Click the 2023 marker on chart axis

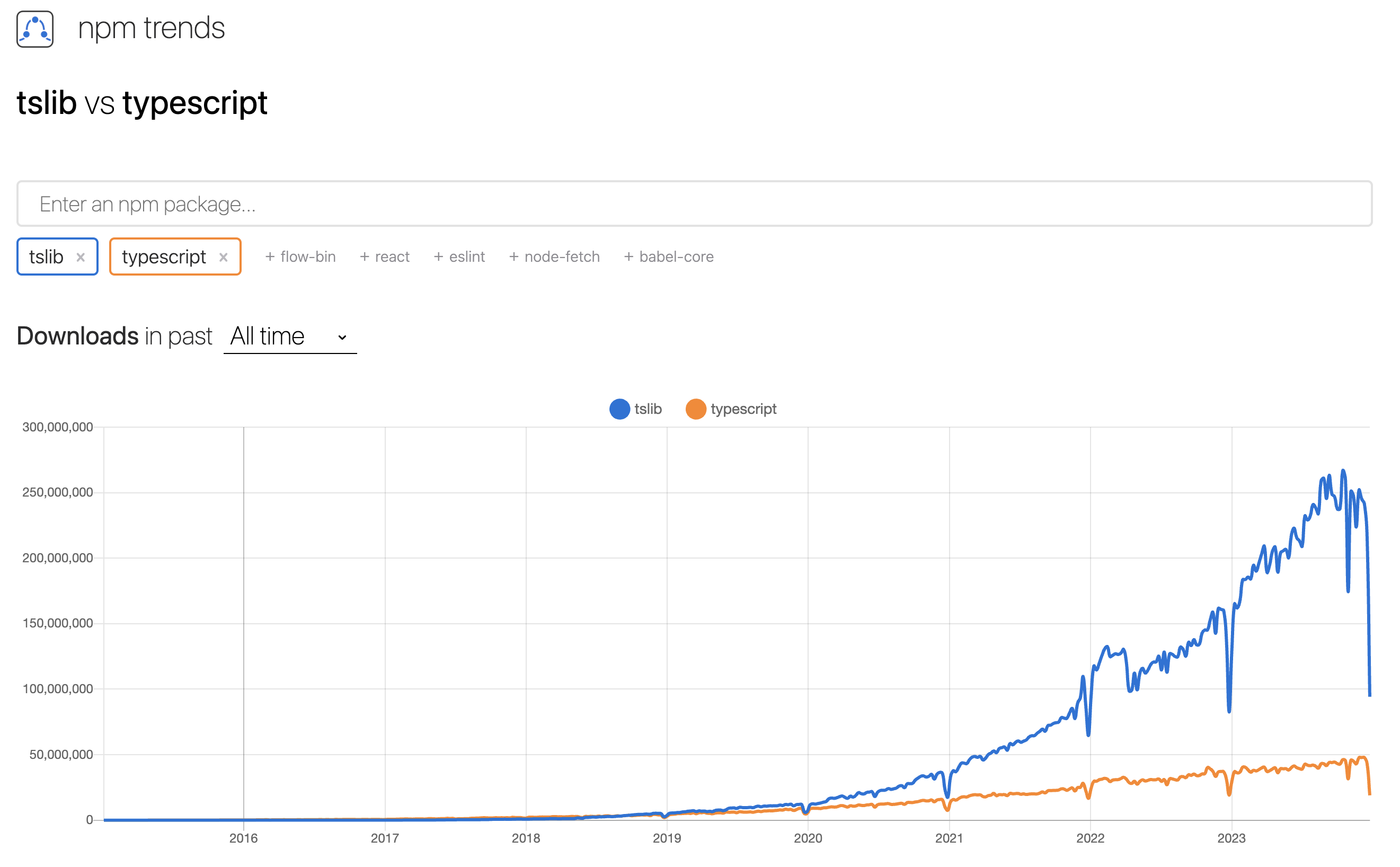tap(1231, 838)
